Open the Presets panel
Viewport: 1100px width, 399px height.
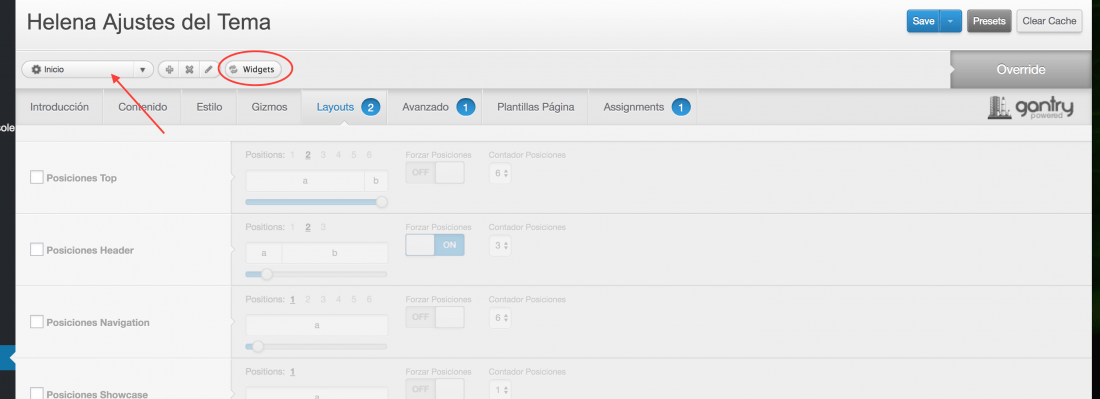pos(989,21)
